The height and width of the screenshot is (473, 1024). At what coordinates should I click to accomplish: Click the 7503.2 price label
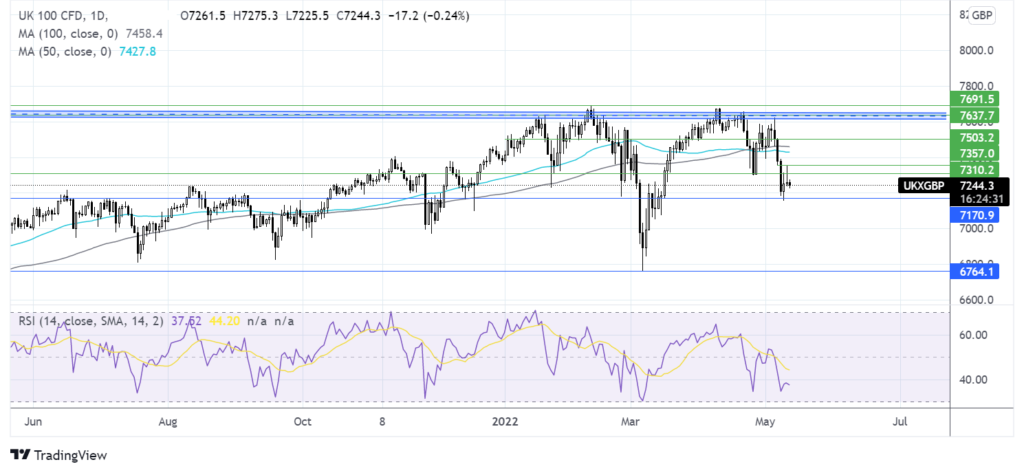pos(972,137)
